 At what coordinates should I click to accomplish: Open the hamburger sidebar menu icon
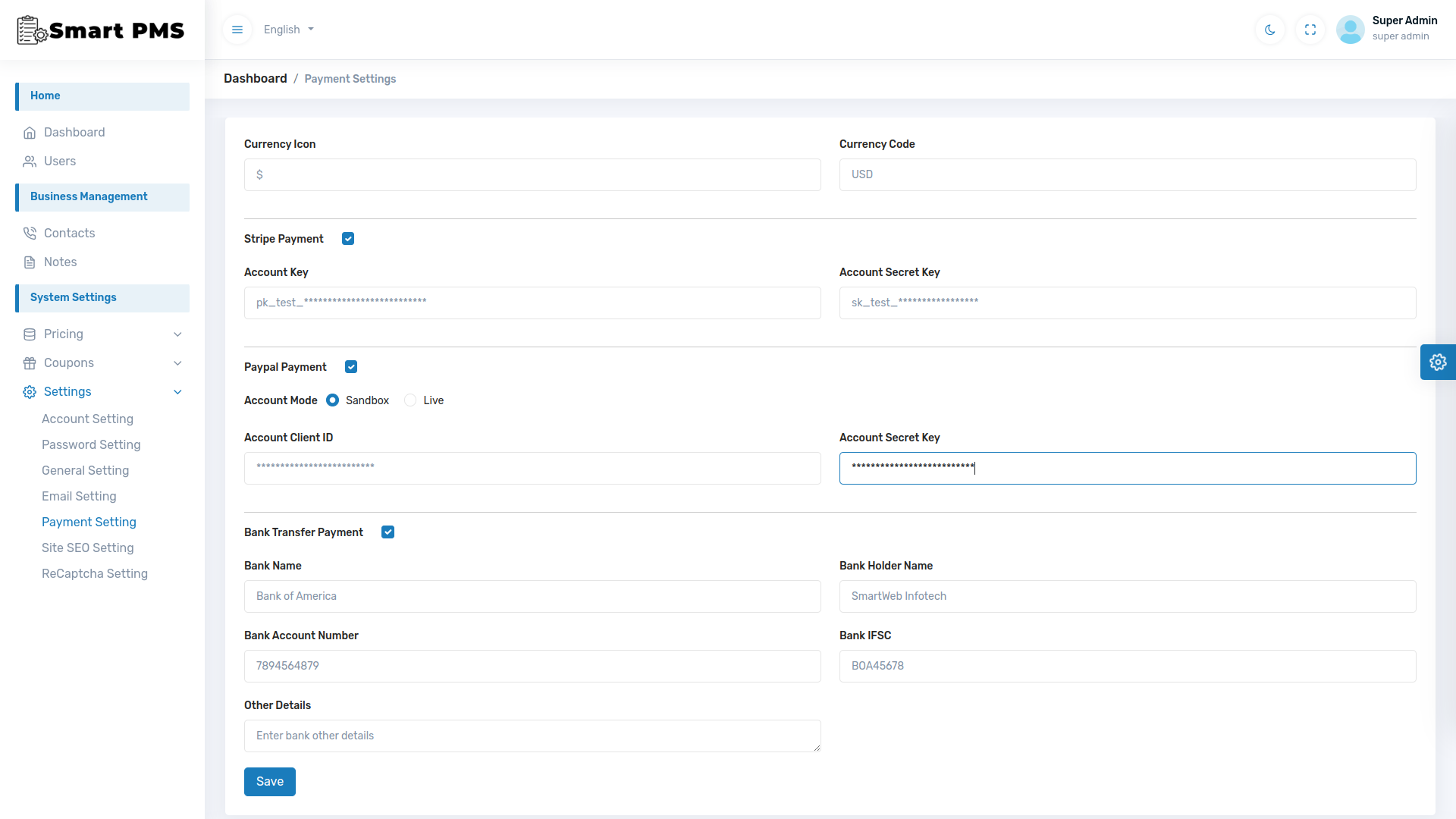(x=237, y=30)
